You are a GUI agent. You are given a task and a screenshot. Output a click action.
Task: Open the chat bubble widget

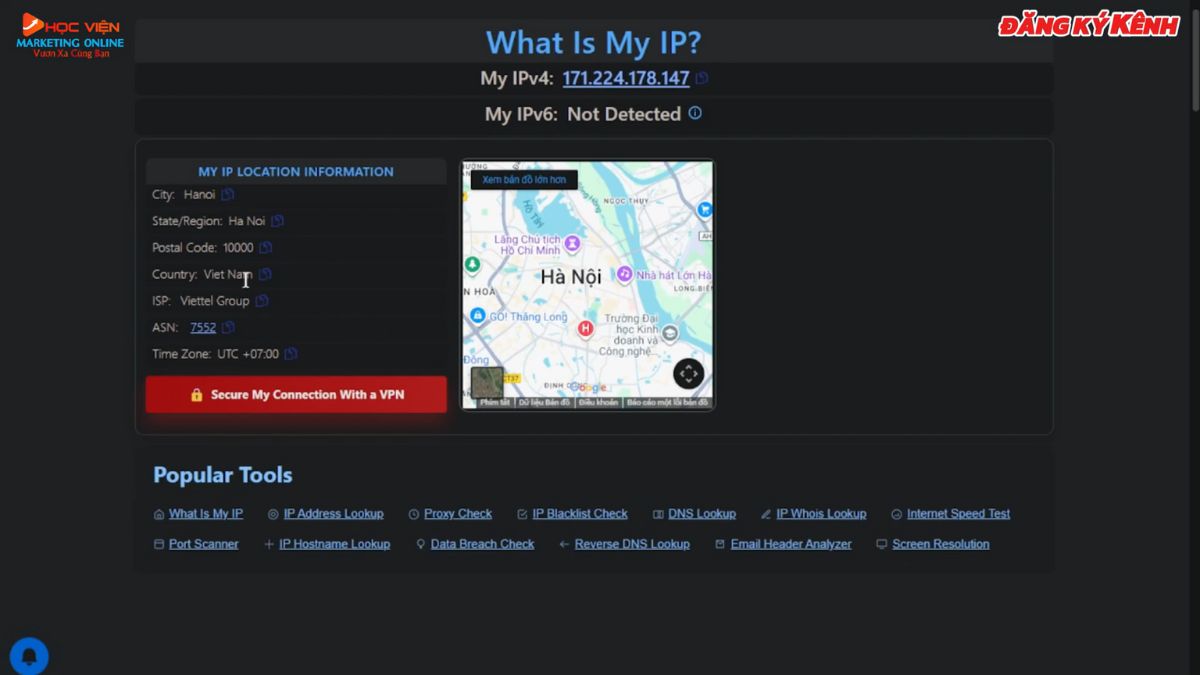(30, 655)
